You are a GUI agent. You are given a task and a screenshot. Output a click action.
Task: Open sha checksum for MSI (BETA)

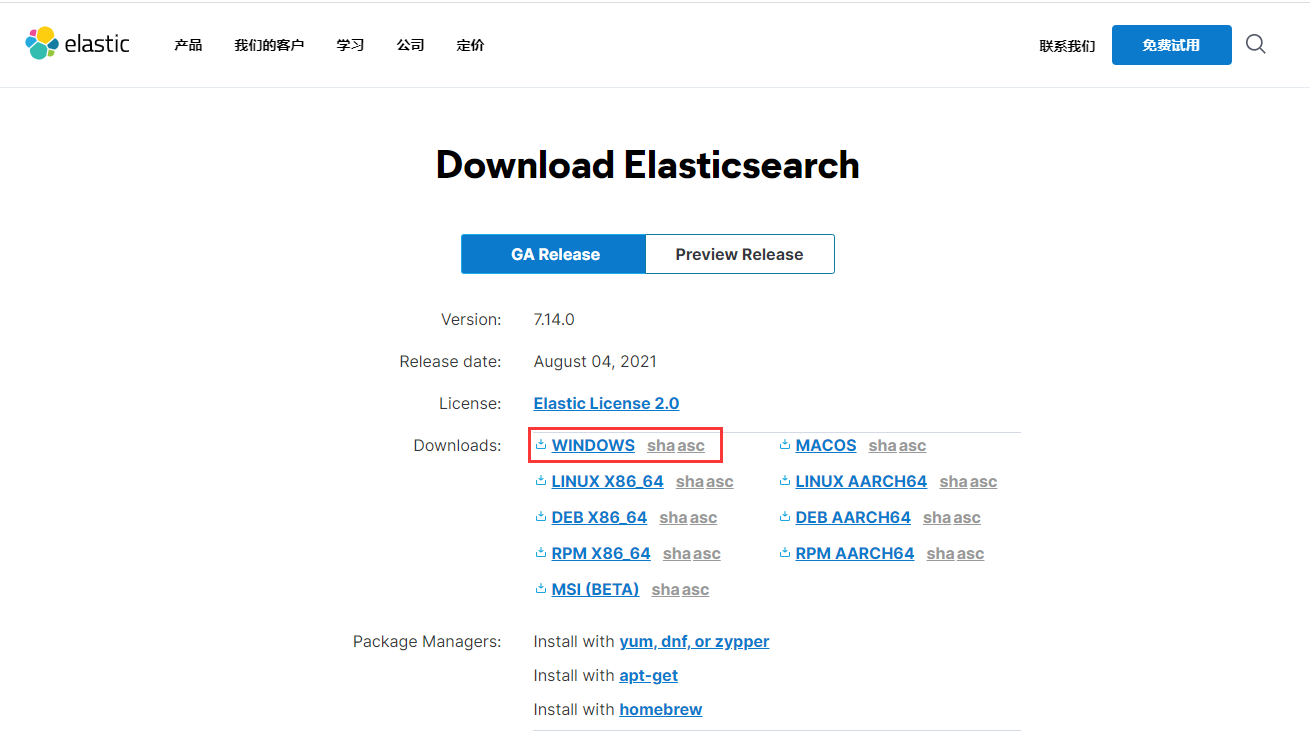click(666, 590)
